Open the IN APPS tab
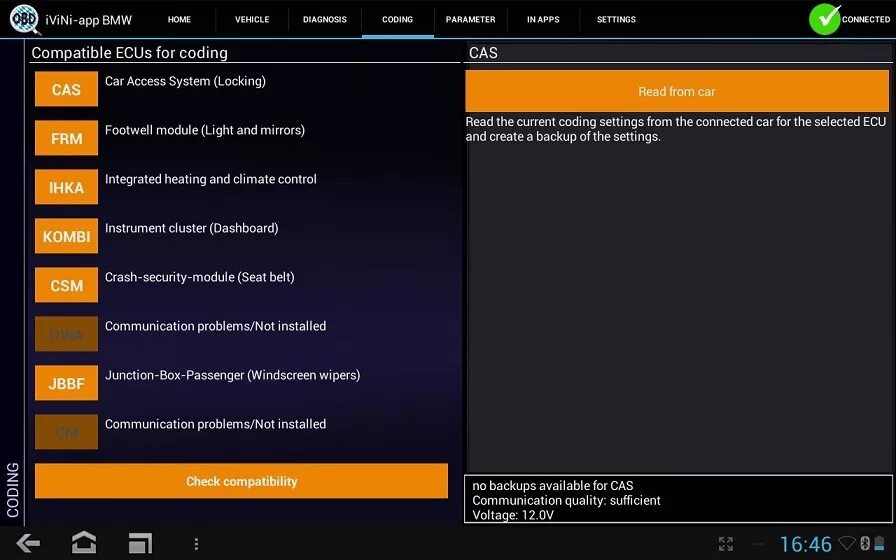The height and width of the screenshot is (560, 896). tap(543, 19)
